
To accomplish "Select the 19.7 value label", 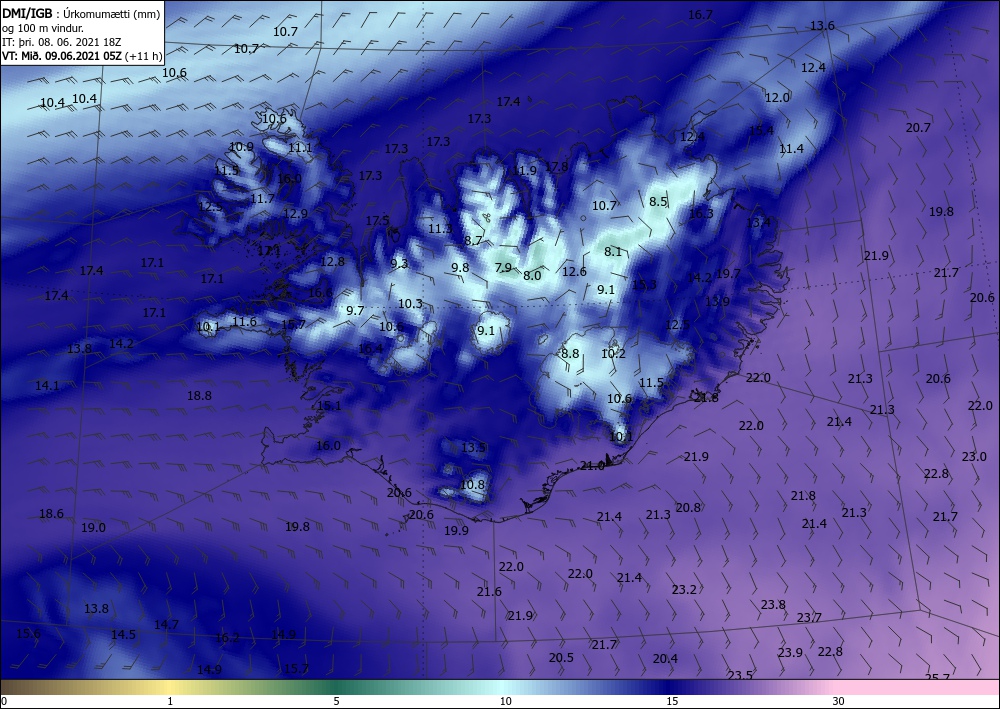I will pos(728,274).
